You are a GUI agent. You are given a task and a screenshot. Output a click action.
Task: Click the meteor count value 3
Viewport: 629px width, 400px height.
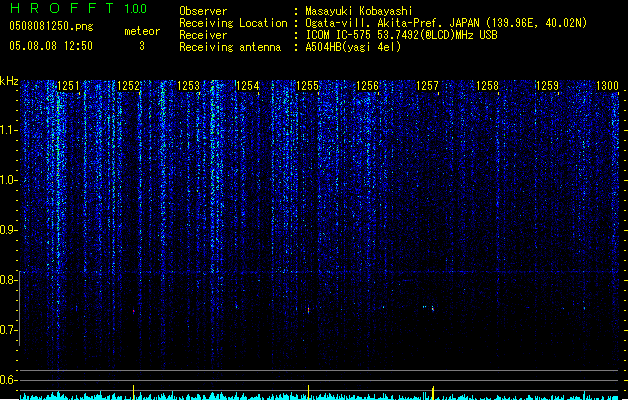pyautogui.click(x=142, y=46)
